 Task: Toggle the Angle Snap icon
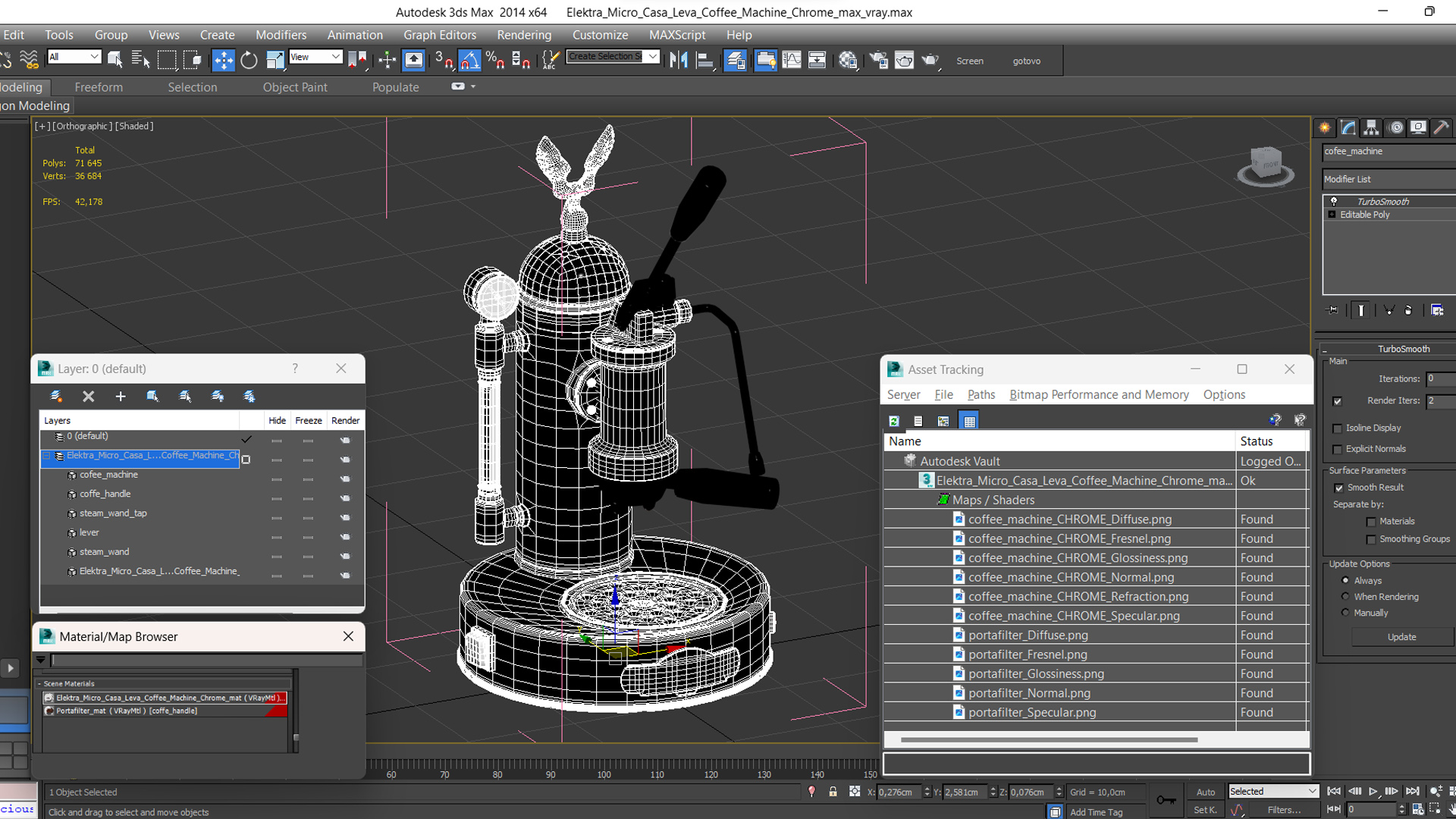(469, 61)
